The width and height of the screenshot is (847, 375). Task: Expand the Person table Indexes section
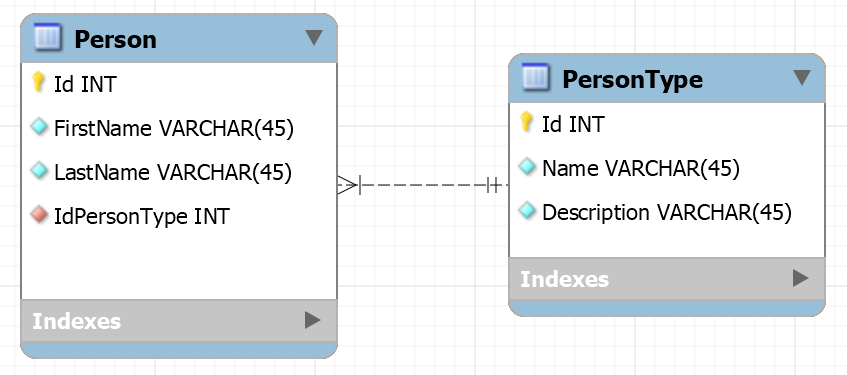pyautogui.click(x=313, y=320)
